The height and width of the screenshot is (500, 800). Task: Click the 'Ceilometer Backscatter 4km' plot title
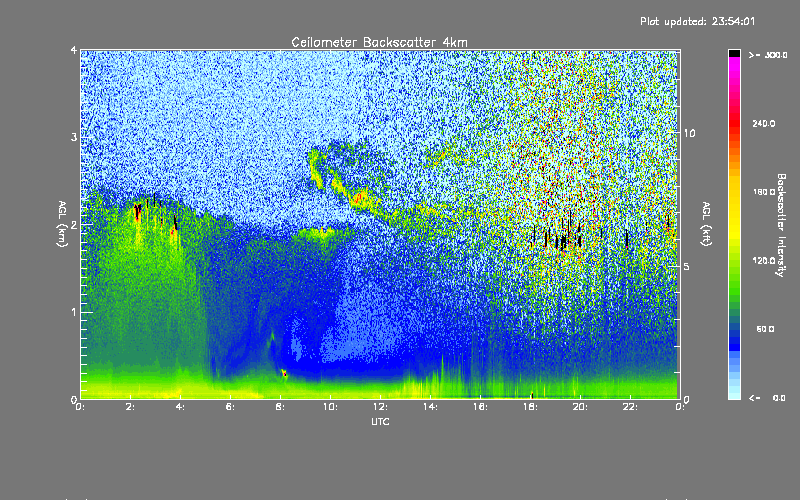[x=379, y=42]
